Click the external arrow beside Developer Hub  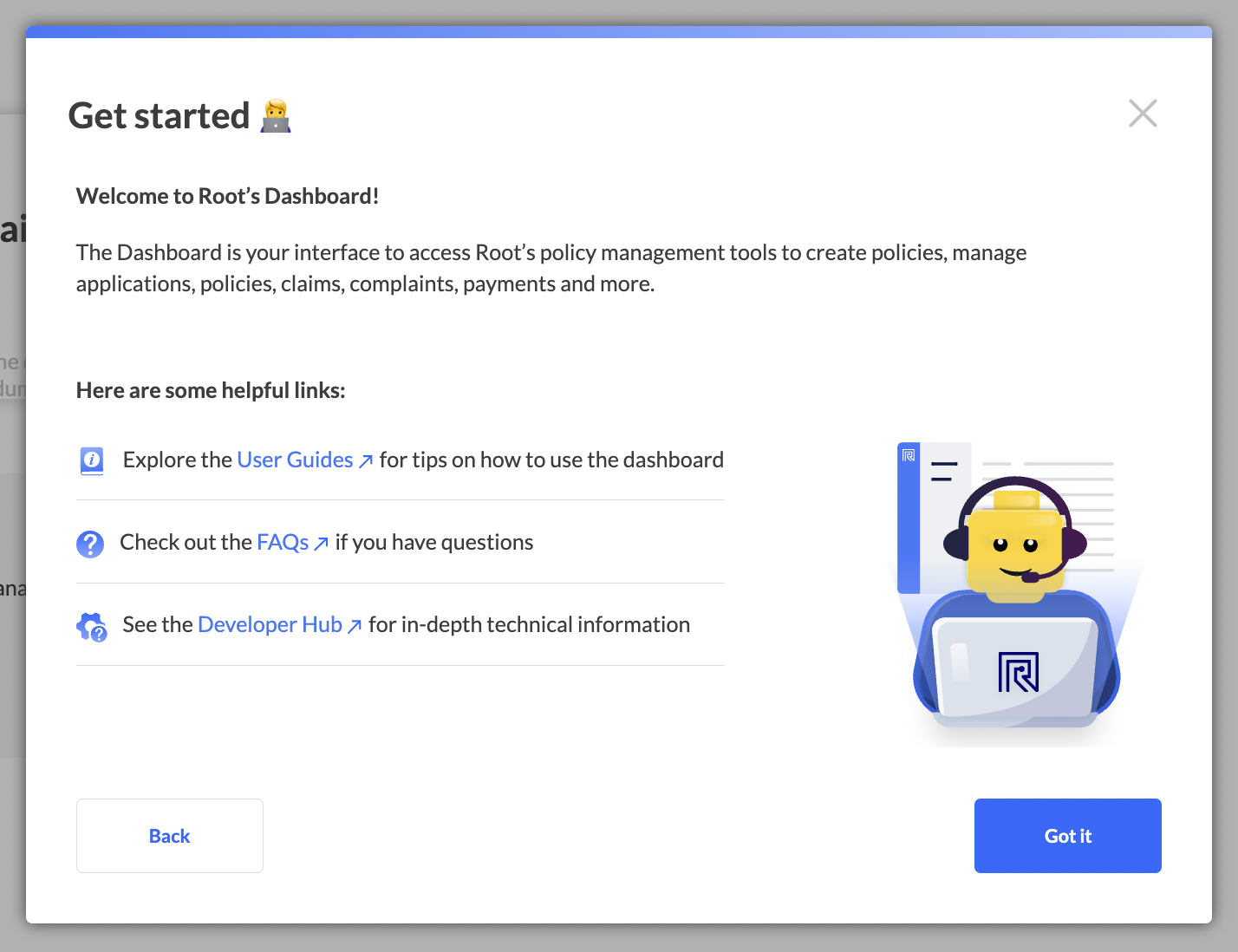355,626
